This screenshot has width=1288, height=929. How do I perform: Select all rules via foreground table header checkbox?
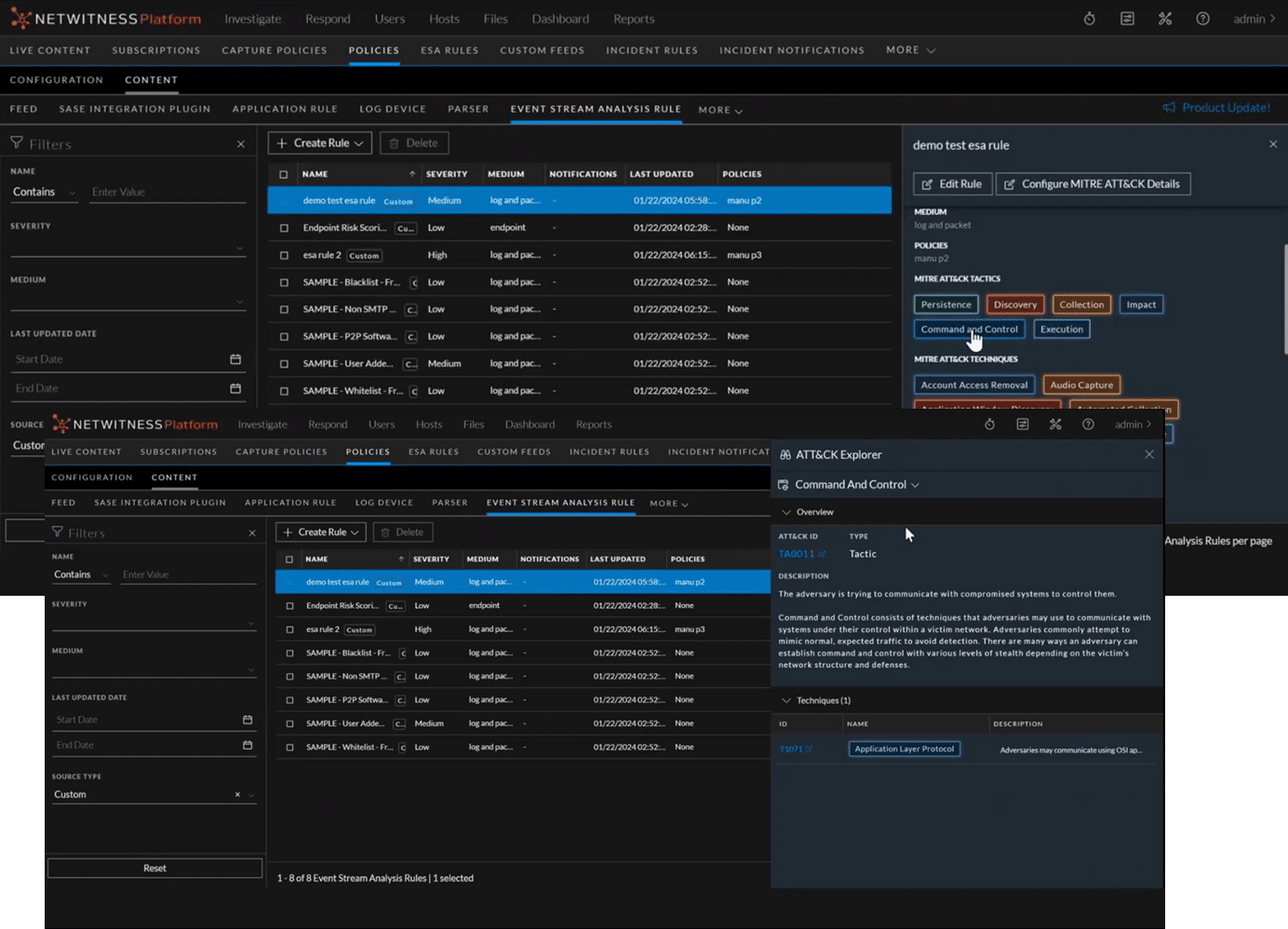[289, 559]
